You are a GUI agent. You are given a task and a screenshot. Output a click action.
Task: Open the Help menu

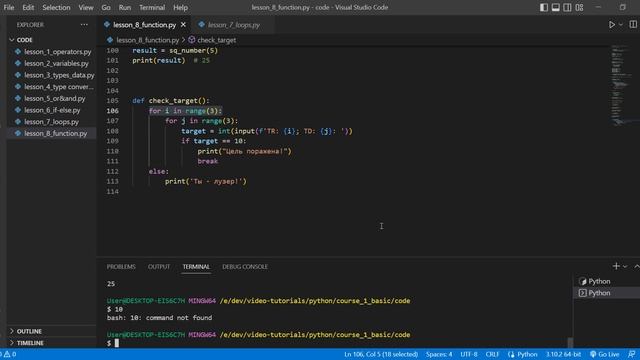(x=180, y=7)
